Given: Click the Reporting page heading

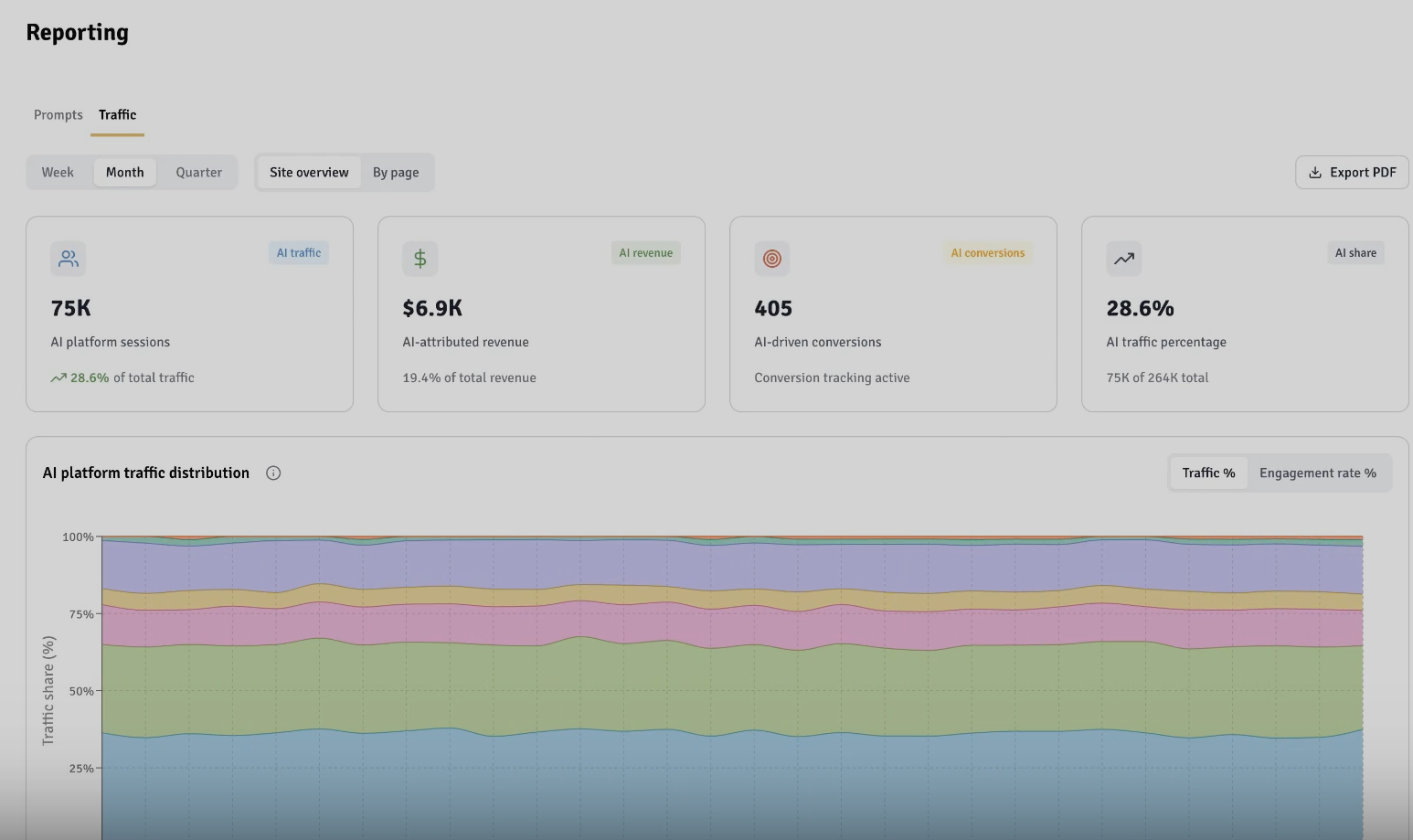Looking at the screenshot, I should pos(78,33).
